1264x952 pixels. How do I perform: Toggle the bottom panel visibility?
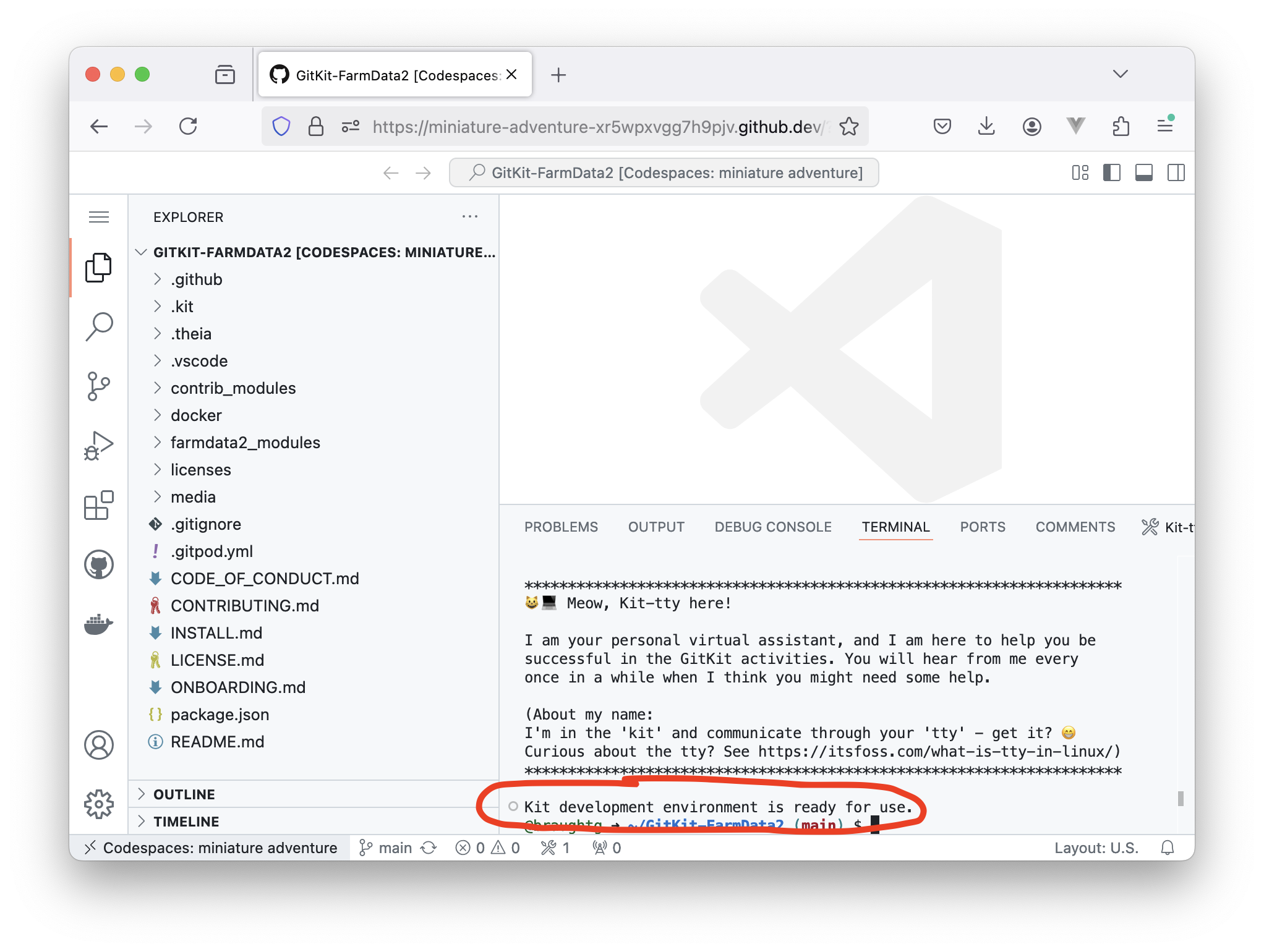point(1143,172)
